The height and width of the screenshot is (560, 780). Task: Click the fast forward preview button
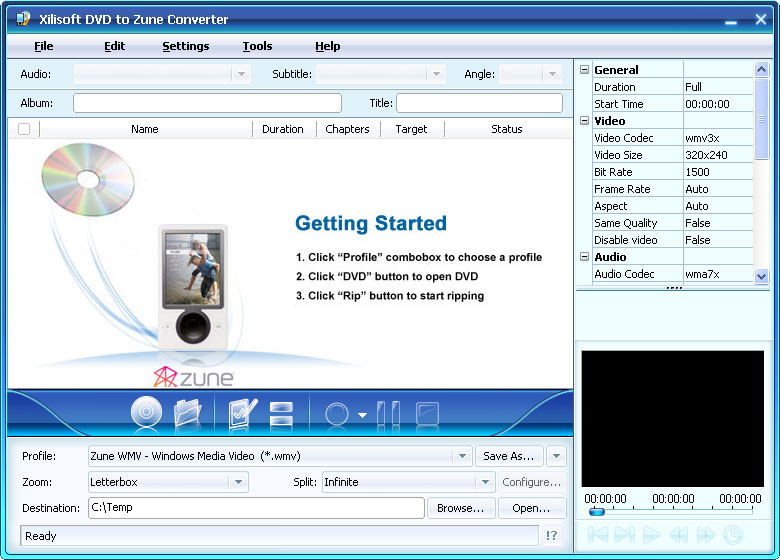coord(706,535)
